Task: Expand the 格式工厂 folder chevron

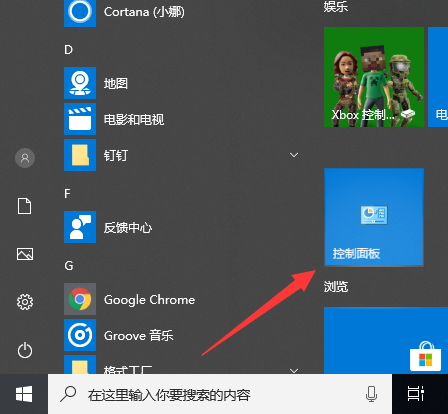Action: (x=294, y=370)
